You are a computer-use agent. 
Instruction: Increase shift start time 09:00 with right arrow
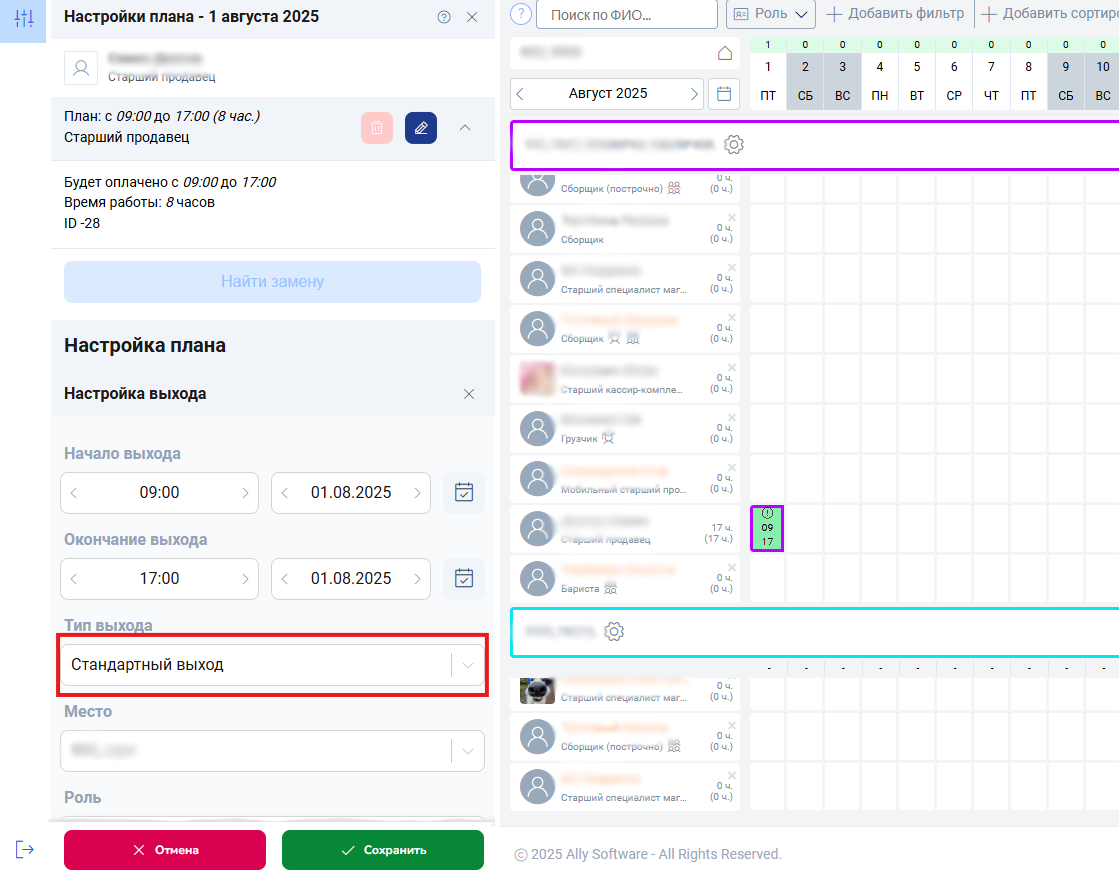click(x=246, y=493)
